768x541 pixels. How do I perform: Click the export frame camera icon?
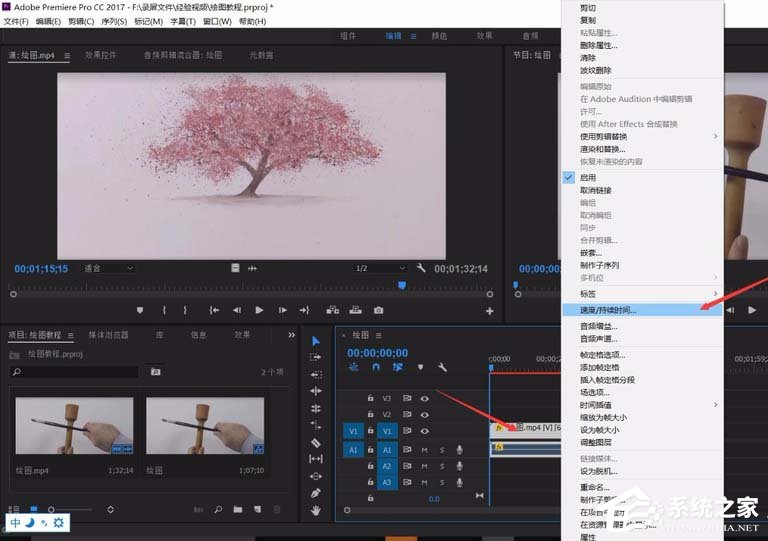point(378,310)
